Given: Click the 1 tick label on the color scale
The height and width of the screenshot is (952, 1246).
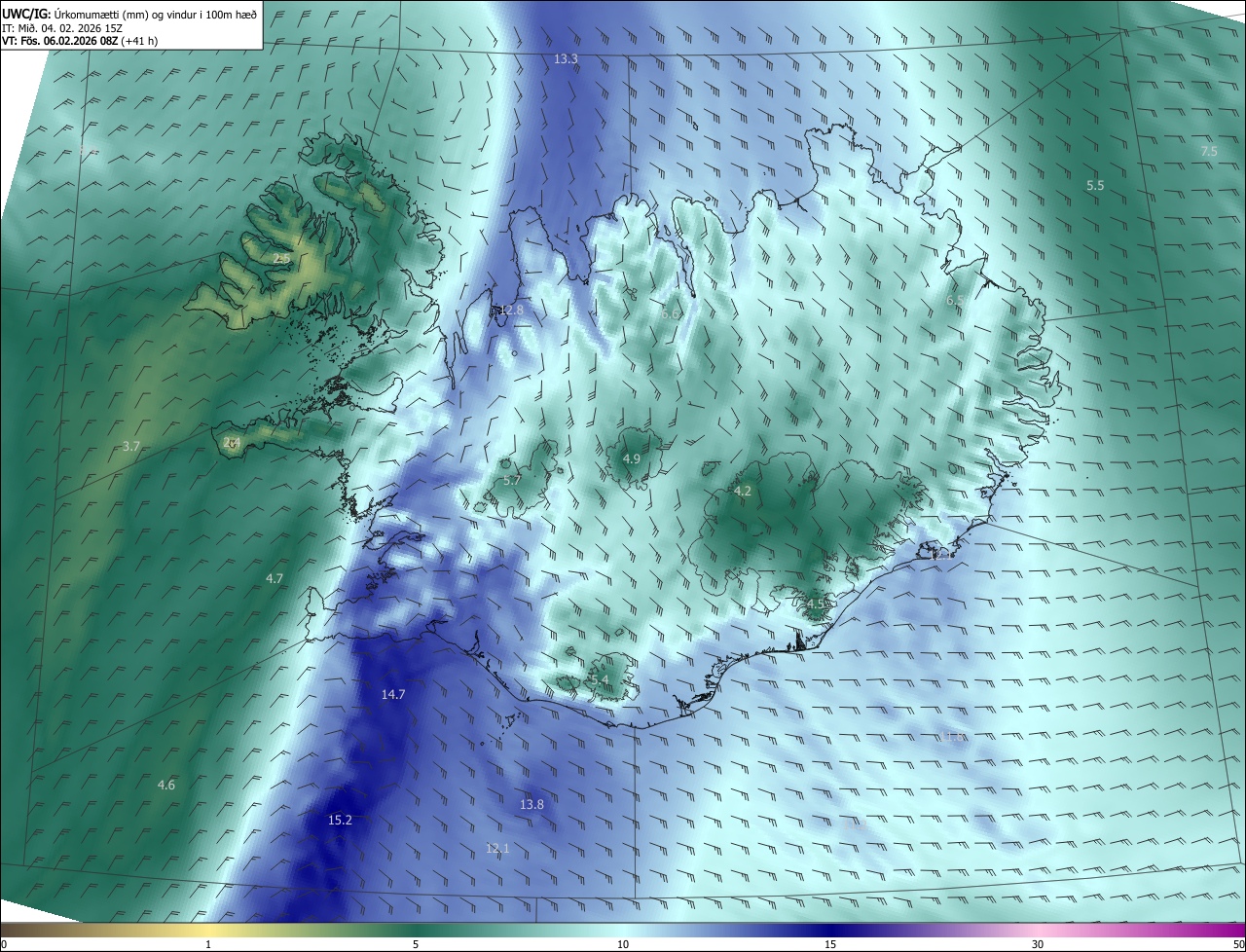Looking at the screenshot, I should (x=208, y=944).
